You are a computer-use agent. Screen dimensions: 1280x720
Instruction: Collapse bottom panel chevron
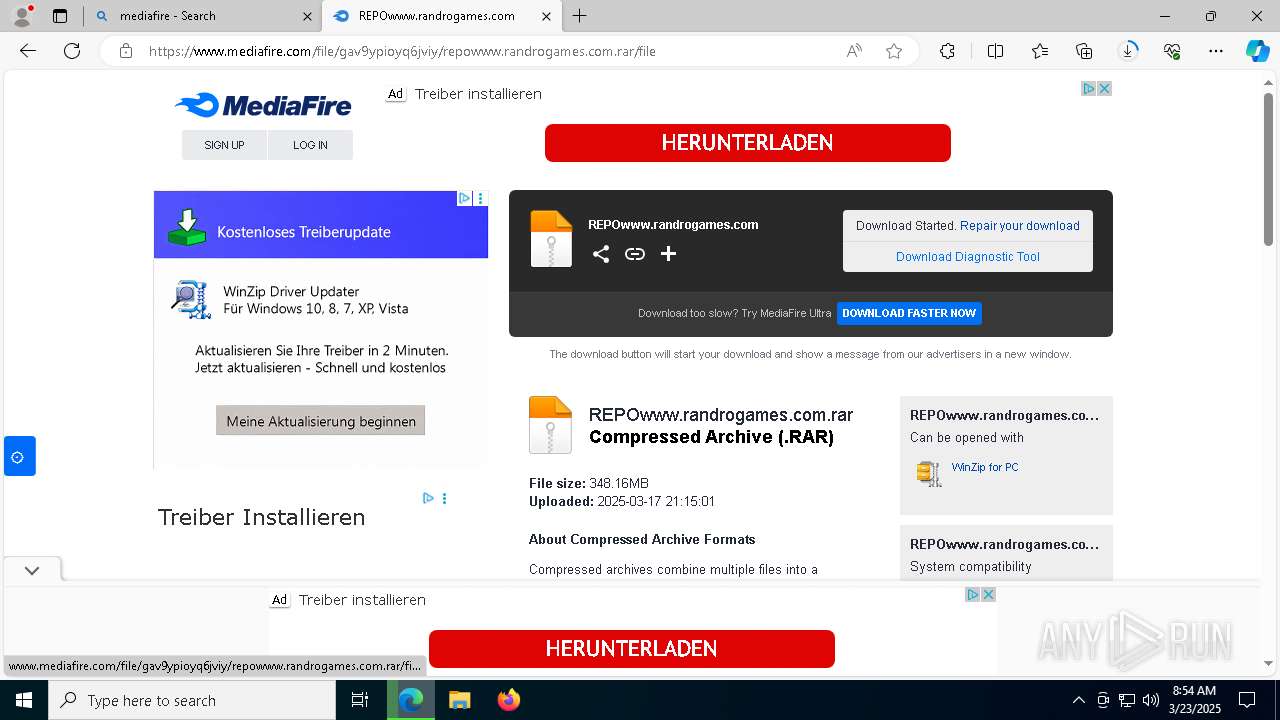32,570
